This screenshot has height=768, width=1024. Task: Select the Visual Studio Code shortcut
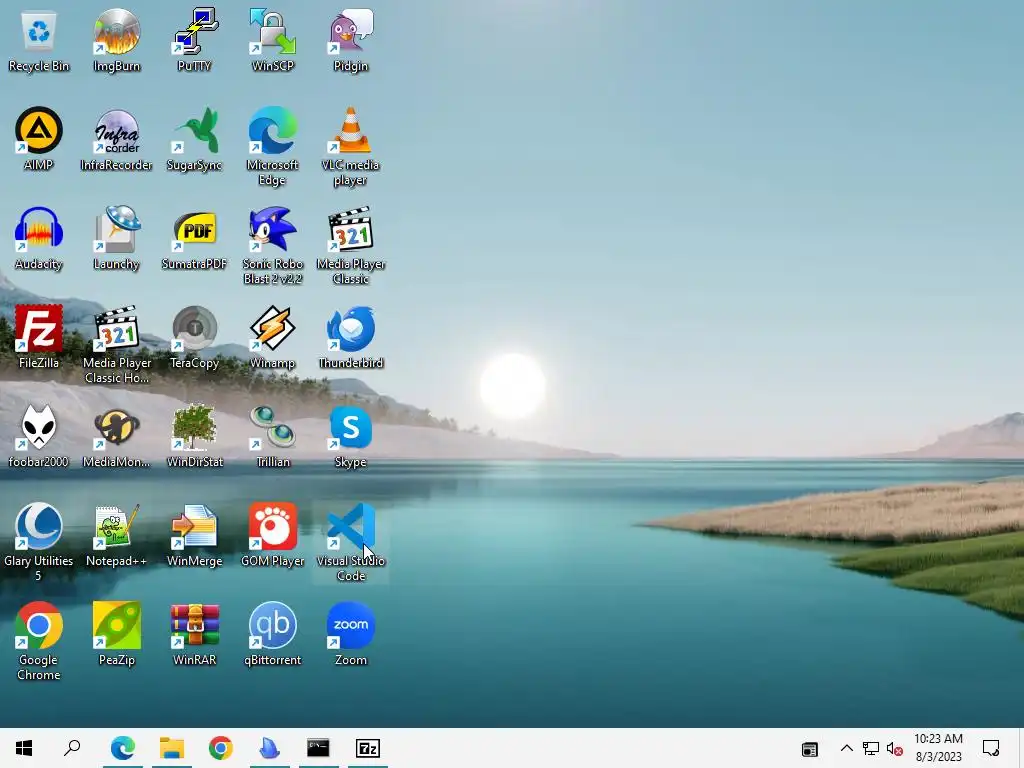351,542
